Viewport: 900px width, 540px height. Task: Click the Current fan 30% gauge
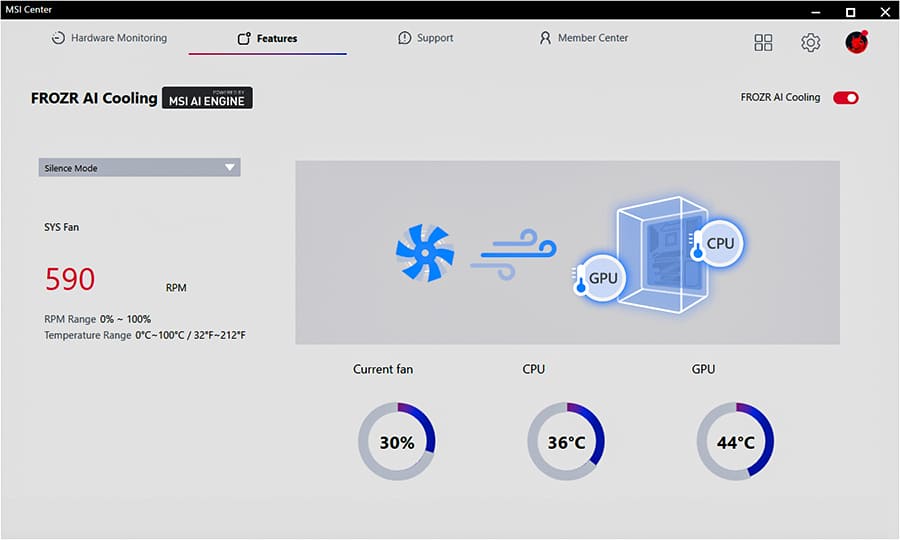(396, 442)
